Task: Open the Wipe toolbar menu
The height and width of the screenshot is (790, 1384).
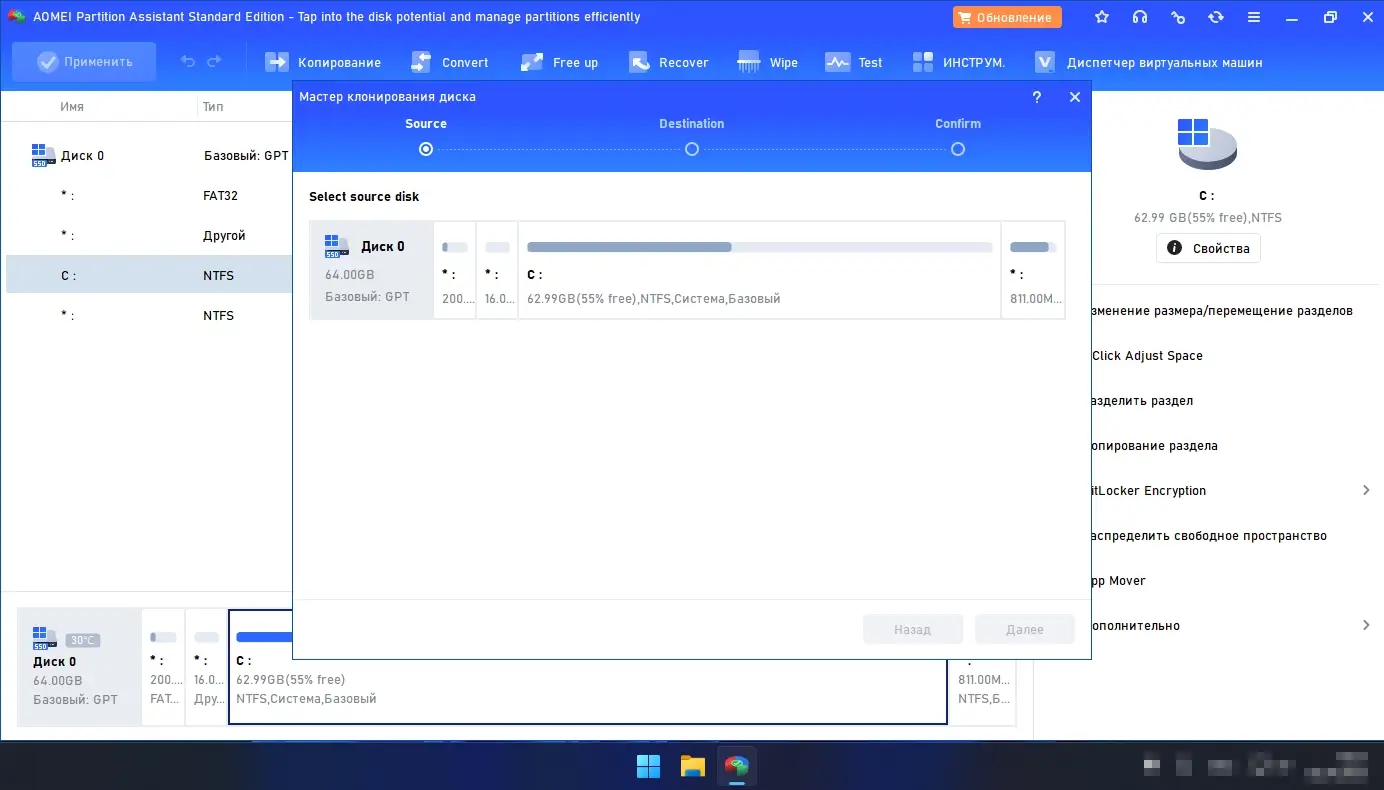Action: pyautogui.click(x=767, y=62)
